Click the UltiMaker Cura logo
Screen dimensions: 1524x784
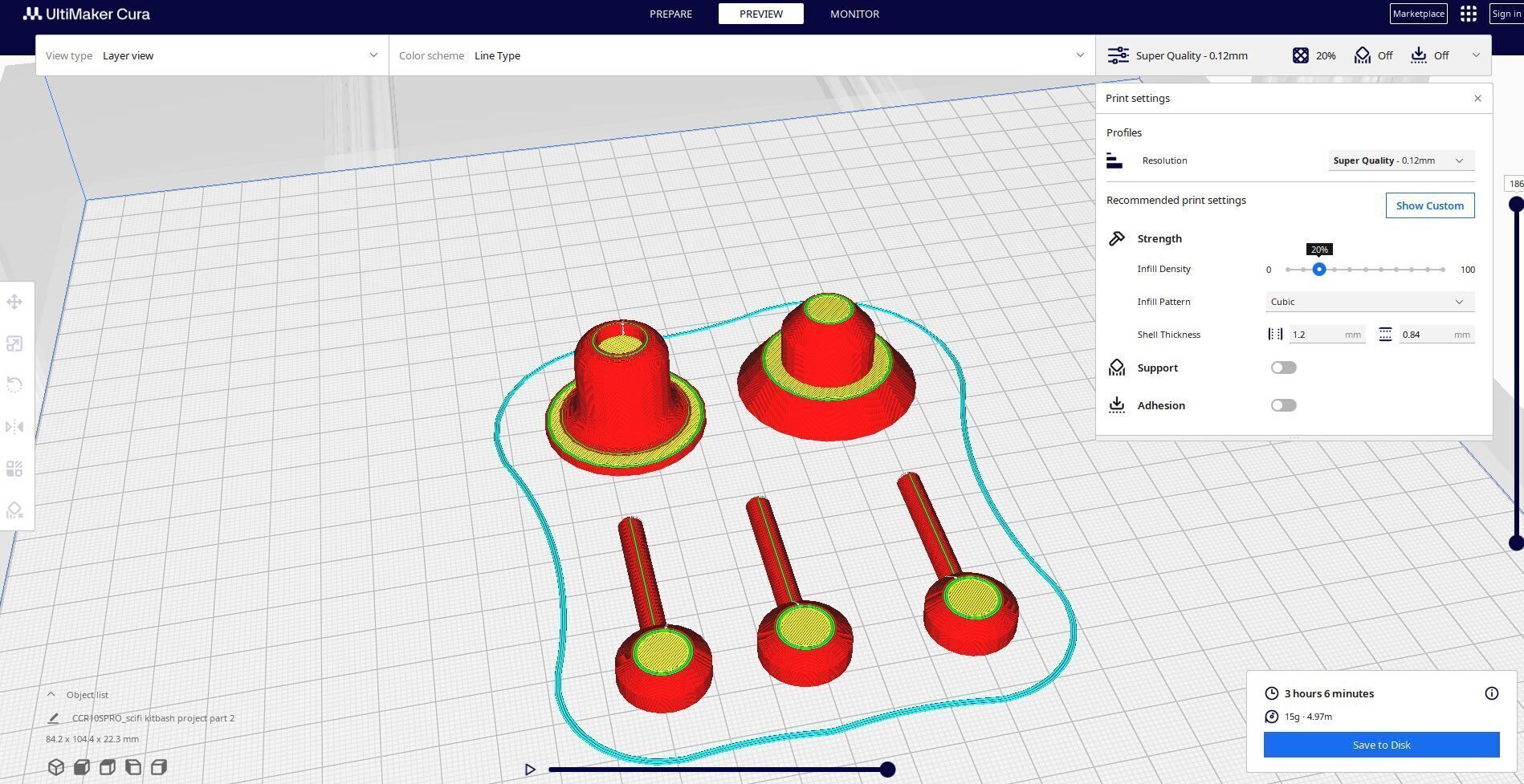(87, 14)
